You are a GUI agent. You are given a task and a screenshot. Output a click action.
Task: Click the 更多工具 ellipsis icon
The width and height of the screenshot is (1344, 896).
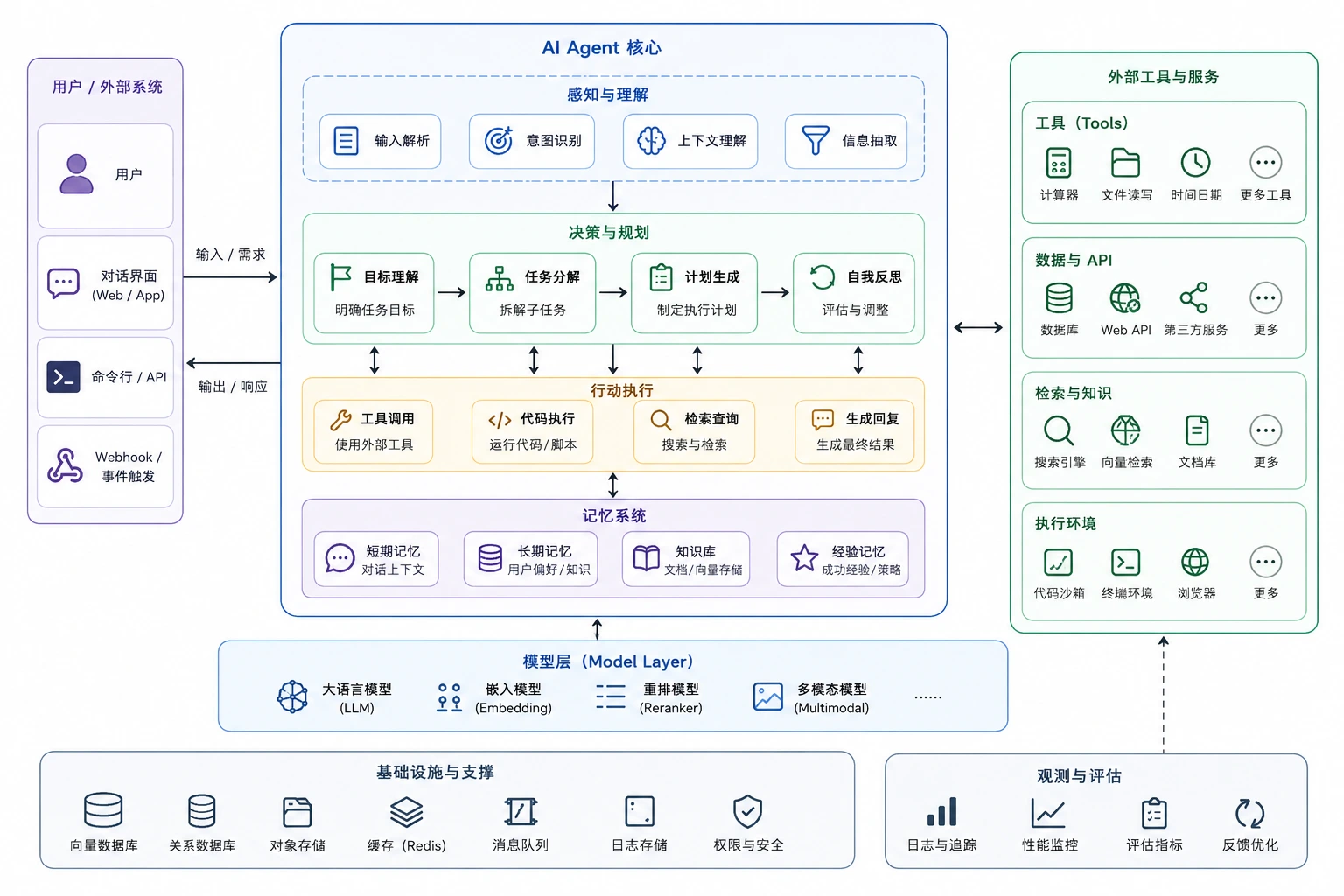(x=1265, y=163)
